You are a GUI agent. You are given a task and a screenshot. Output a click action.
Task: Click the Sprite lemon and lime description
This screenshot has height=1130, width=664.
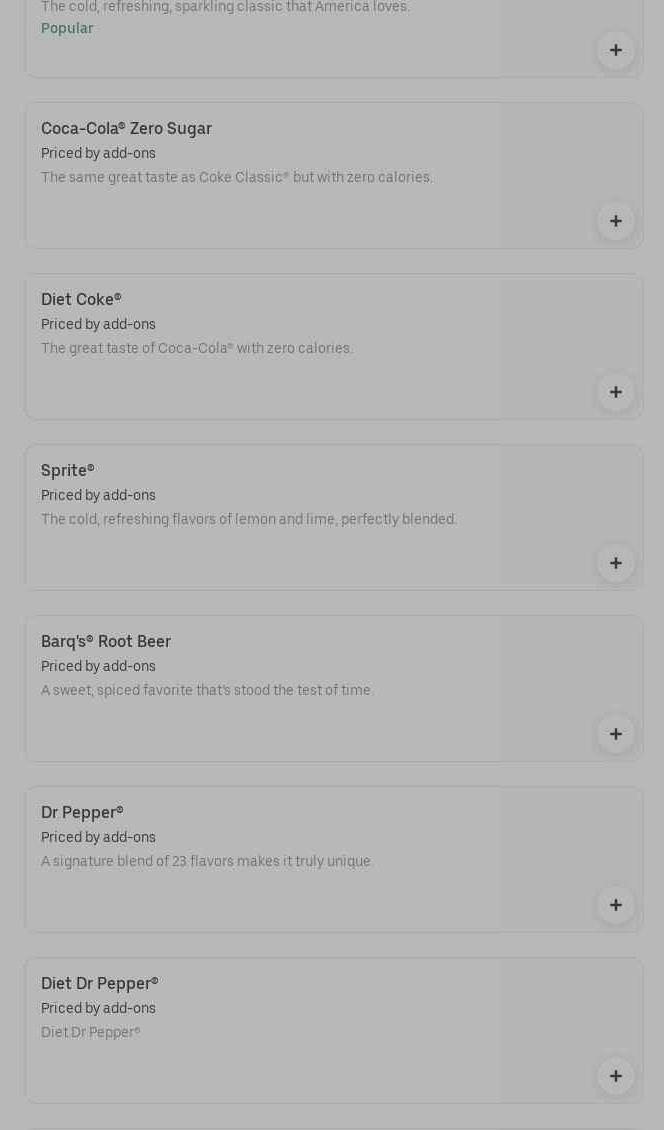click(249, 520)
